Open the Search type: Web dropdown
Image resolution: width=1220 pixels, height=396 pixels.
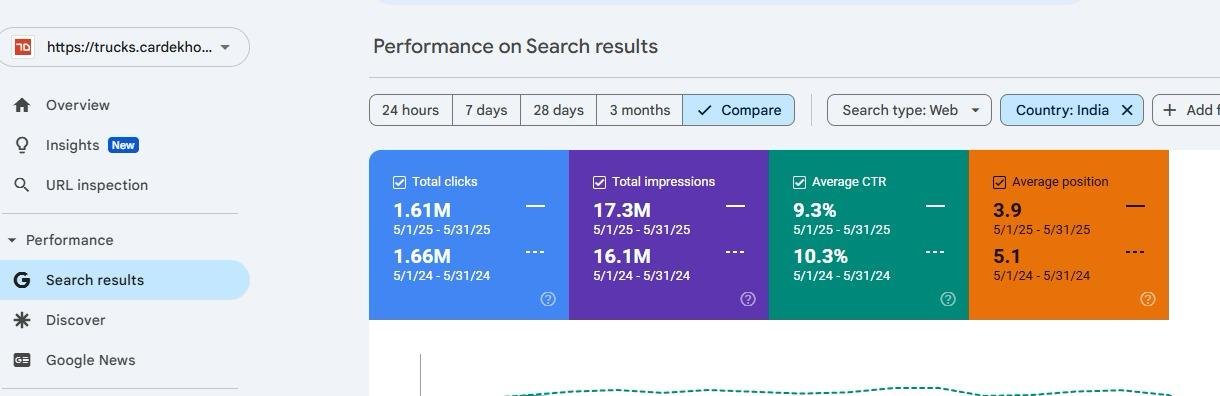(909, 110)
